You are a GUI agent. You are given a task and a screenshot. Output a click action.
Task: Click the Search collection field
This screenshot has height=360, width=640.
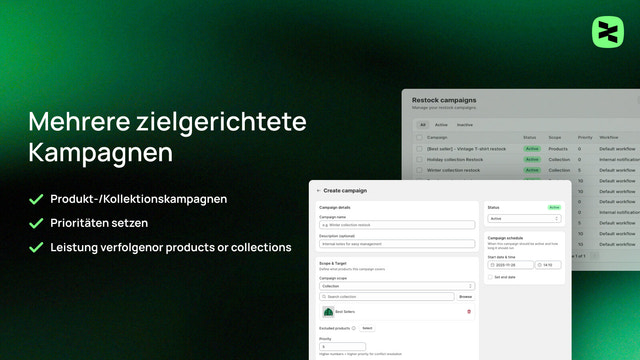(x=387, y=297)
